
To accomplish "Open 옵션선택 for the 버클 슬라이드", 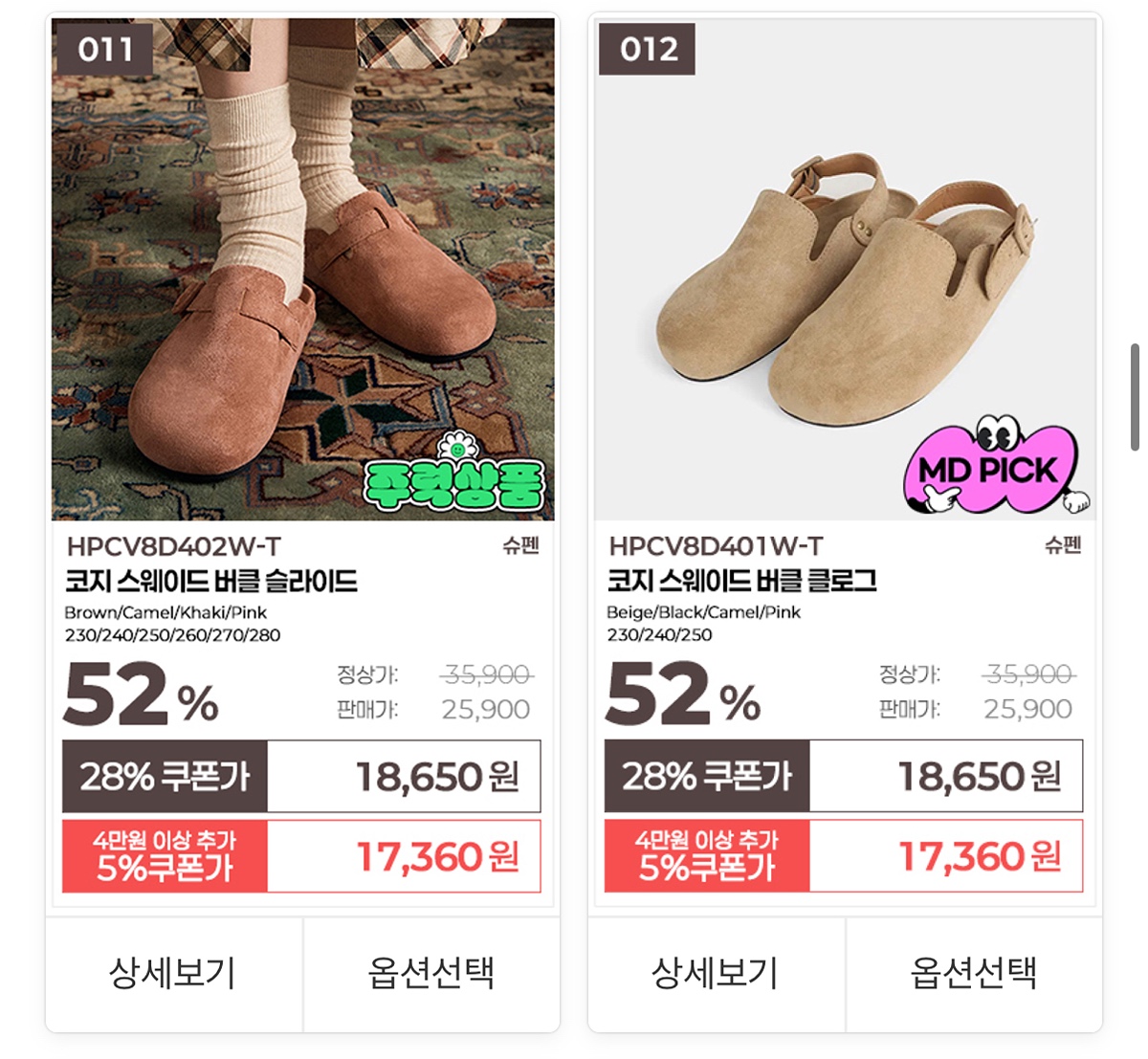I will pyautogui.click(x=431, y=974).
